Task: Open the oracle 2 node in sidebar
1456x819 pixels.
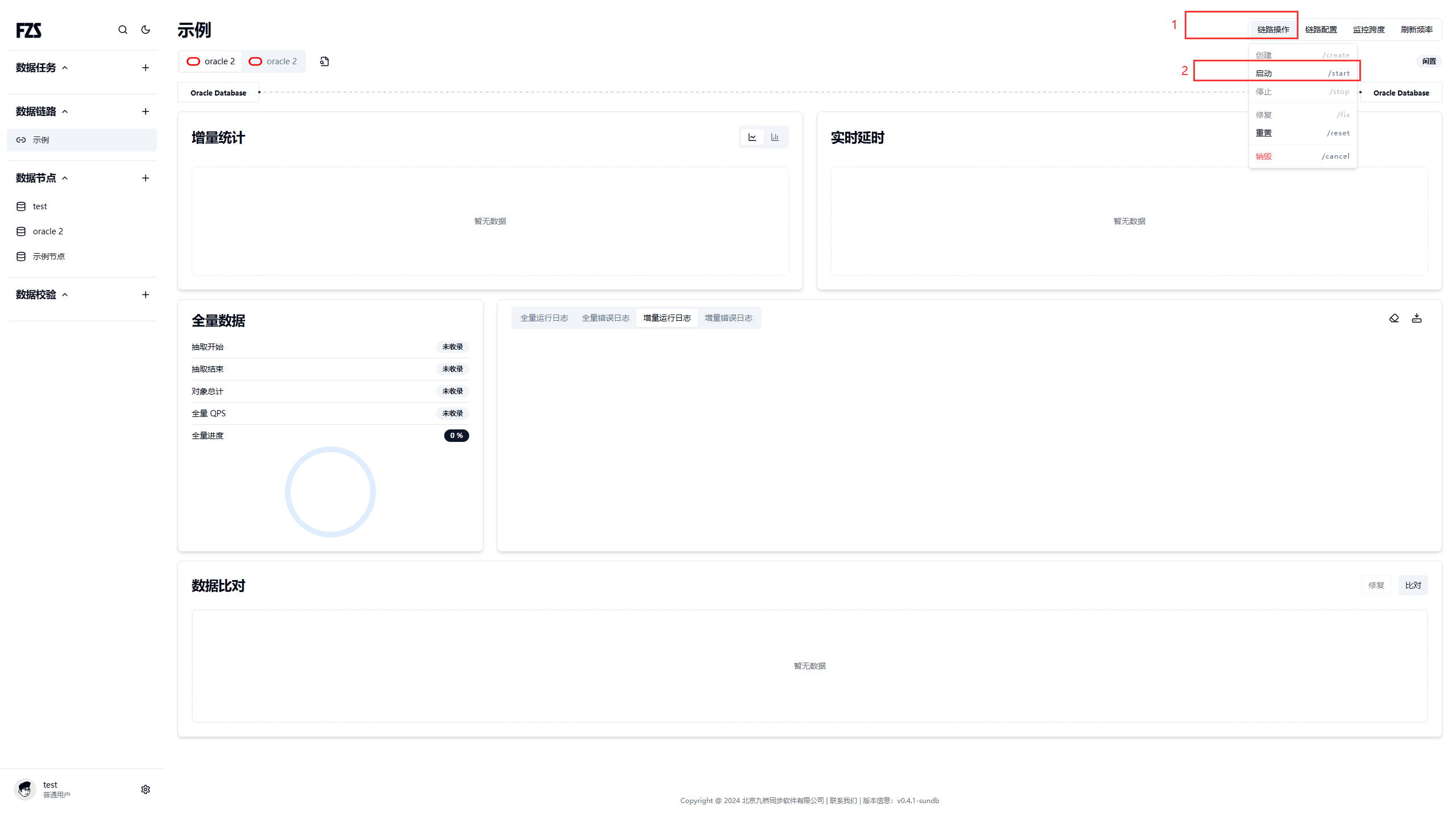Action: tap(48, 231)
